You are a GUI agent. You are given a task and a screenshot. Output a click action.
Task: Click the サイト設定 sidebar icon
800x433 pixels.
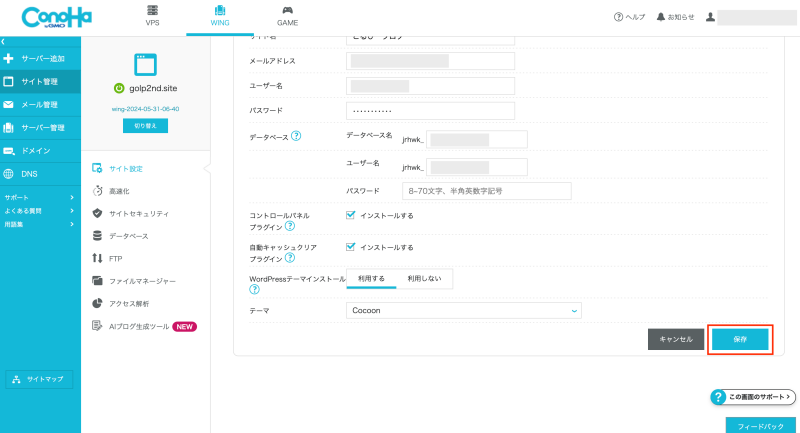pyautogui.click(x=97, y=168)
